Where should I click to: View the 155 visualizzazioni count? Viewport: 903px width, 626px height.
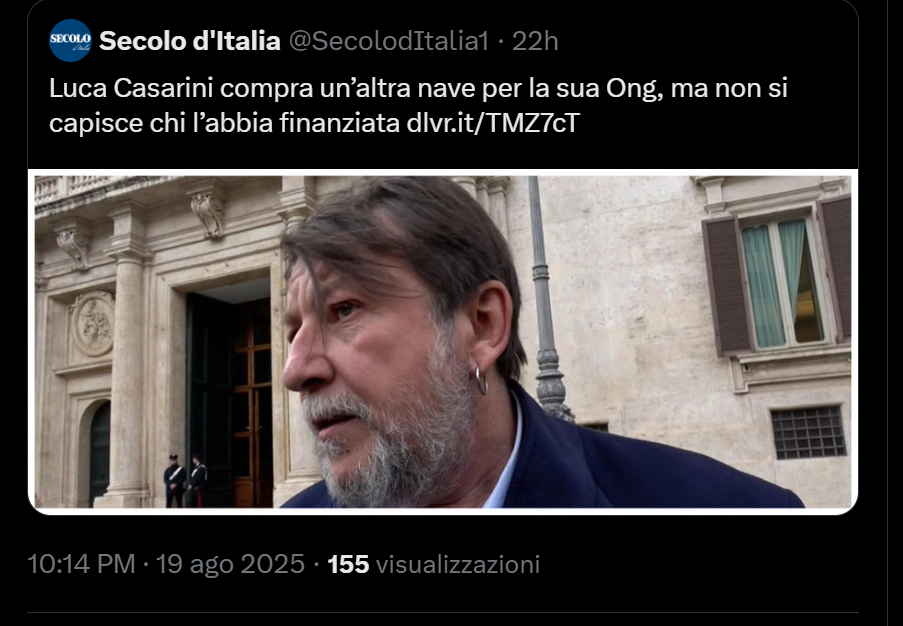(x=434, y=564)
